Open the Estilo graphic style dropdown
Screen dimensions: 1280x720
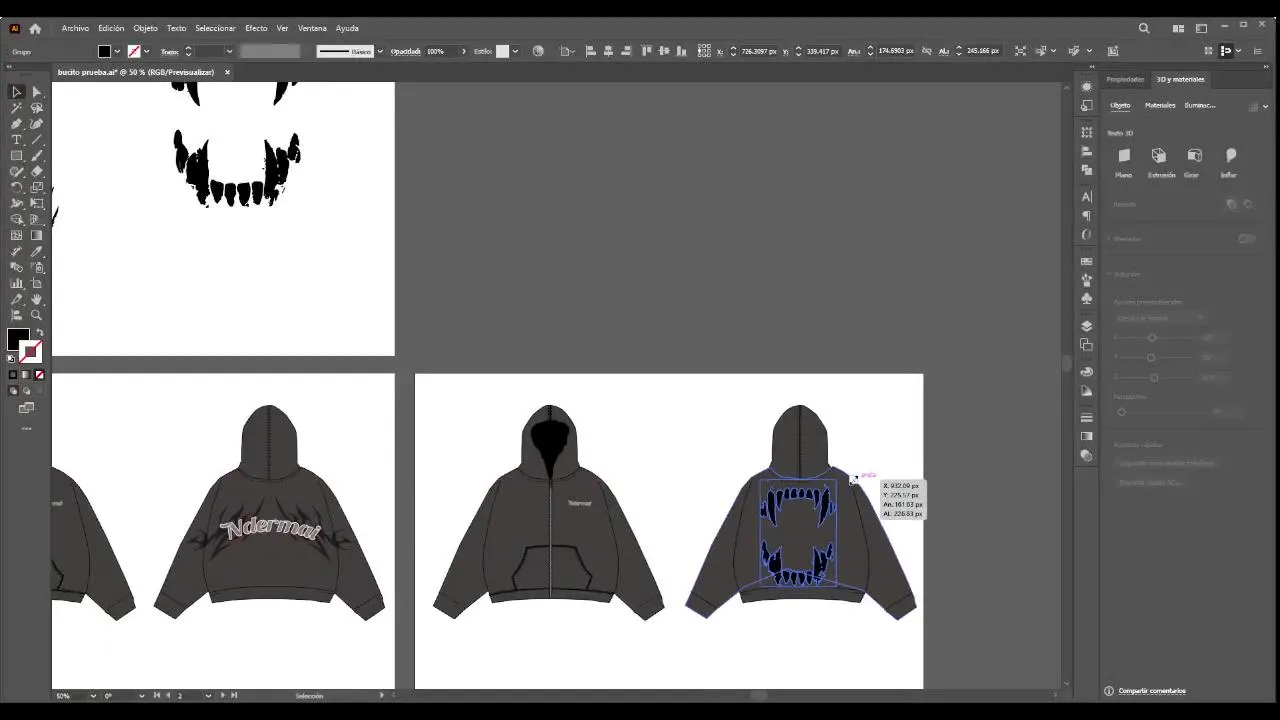515,51
